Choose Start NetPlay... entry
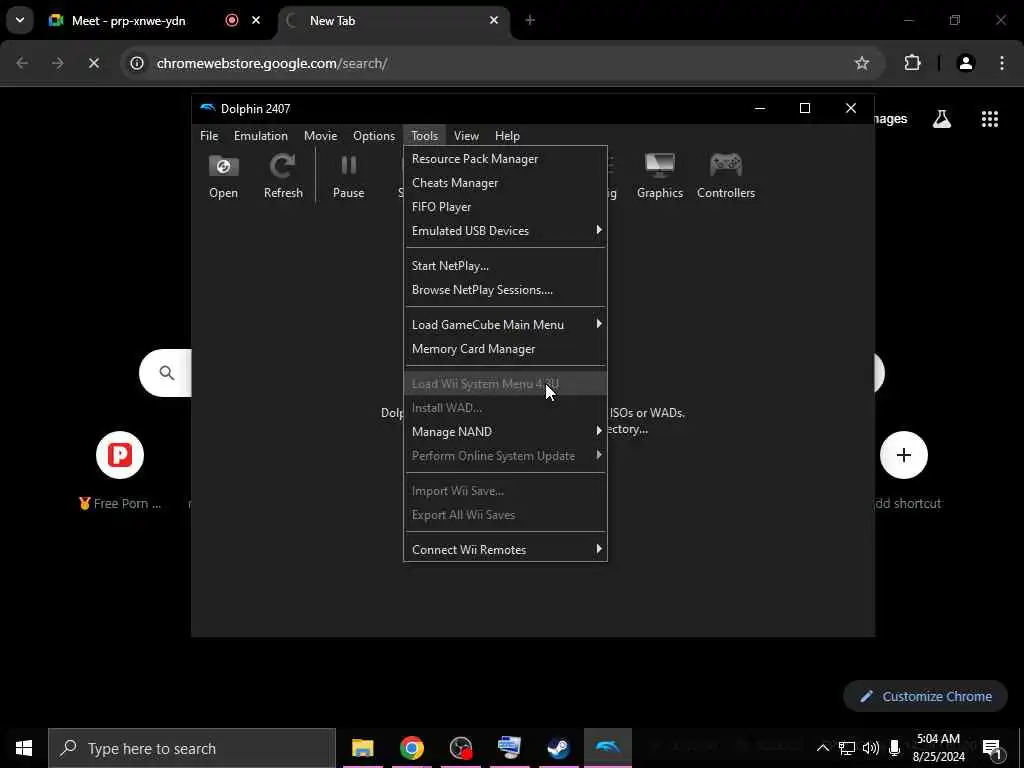The width and height of the screenshot is (1024, 768). pos(505,266)
